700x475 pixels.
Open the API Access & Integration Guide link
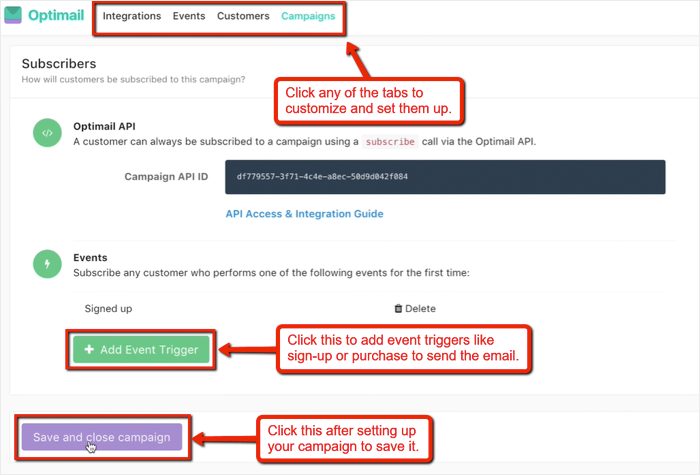pyautogui.click(x=304, y=214)
